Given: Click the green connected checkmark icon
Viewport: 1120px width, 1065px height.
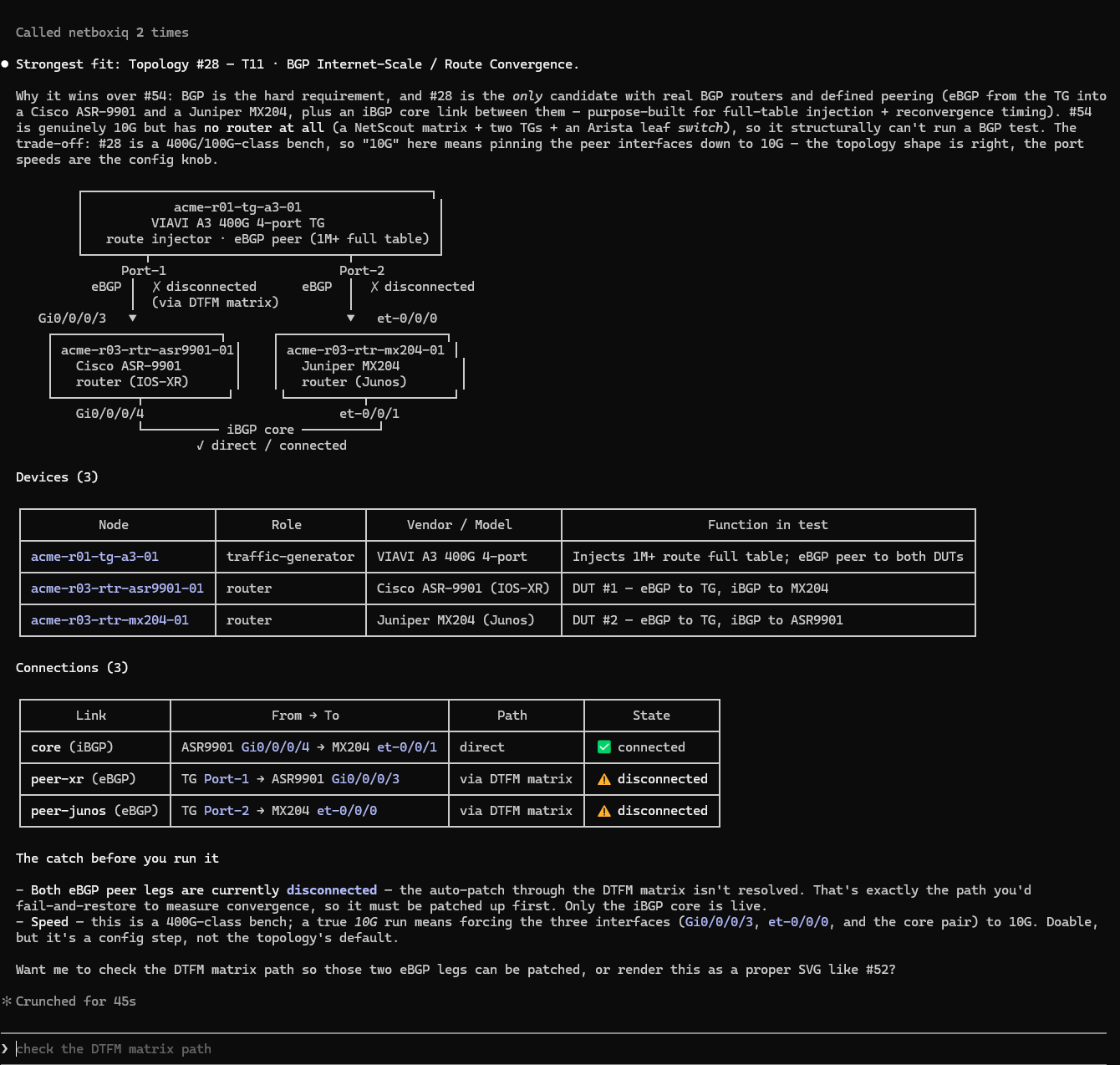Looking at the screenshot, I should pyautogui.click(x=604, y=747).
